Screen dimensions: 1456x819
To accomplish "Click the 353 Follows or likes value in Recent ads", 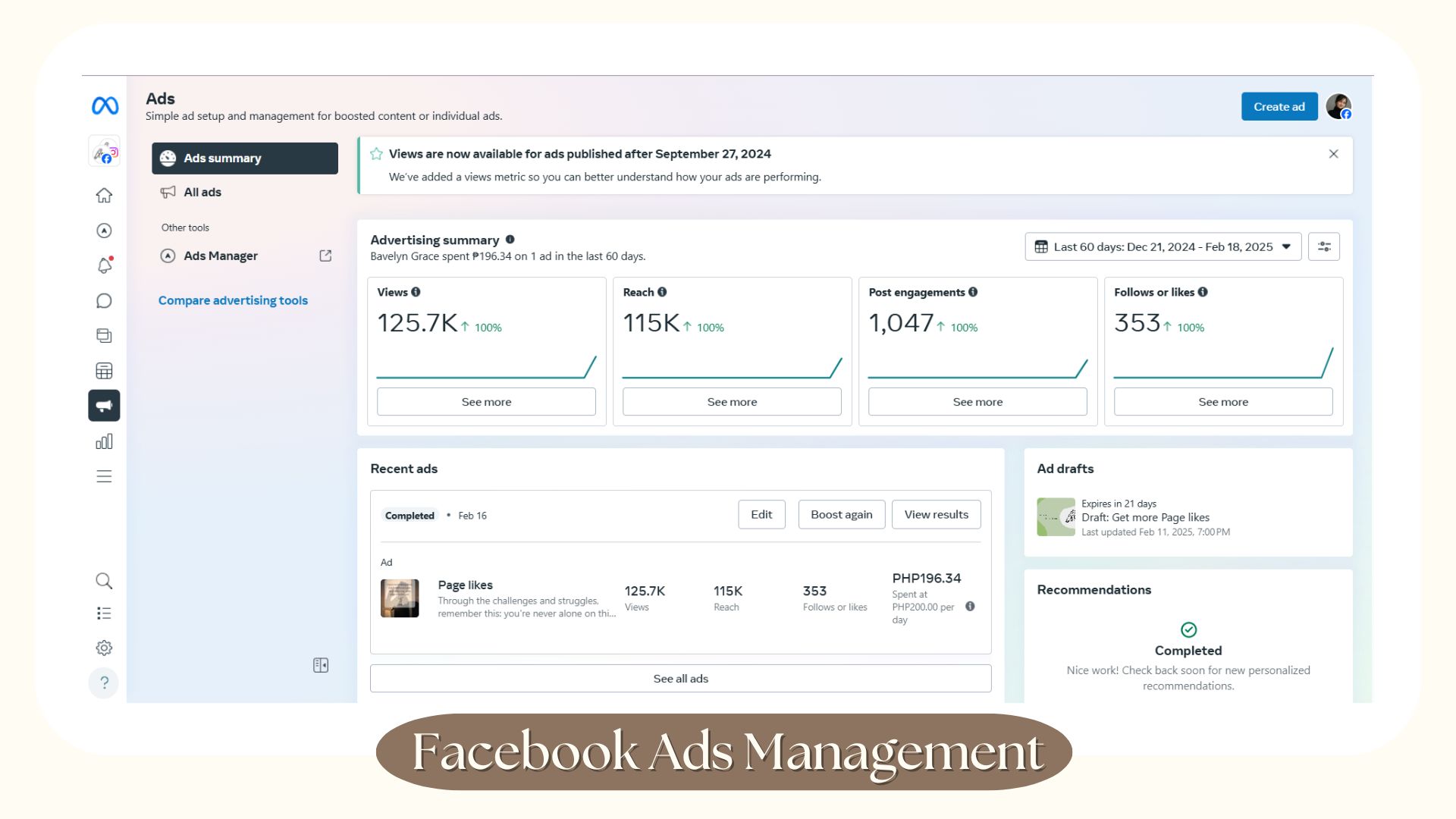I will coord(814,591).
